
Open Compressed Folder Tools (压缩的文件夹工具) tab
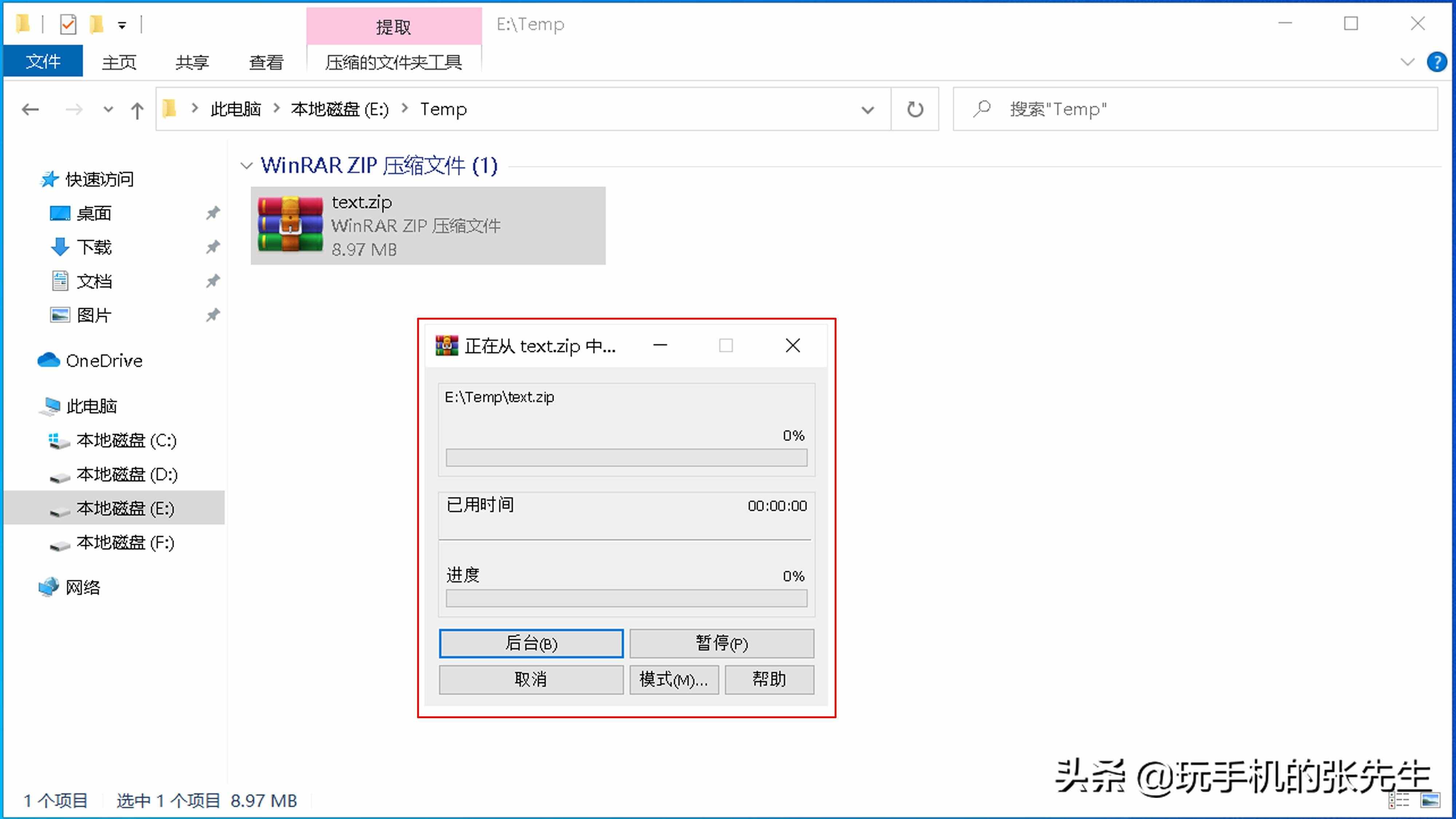[x=394, y=62]
